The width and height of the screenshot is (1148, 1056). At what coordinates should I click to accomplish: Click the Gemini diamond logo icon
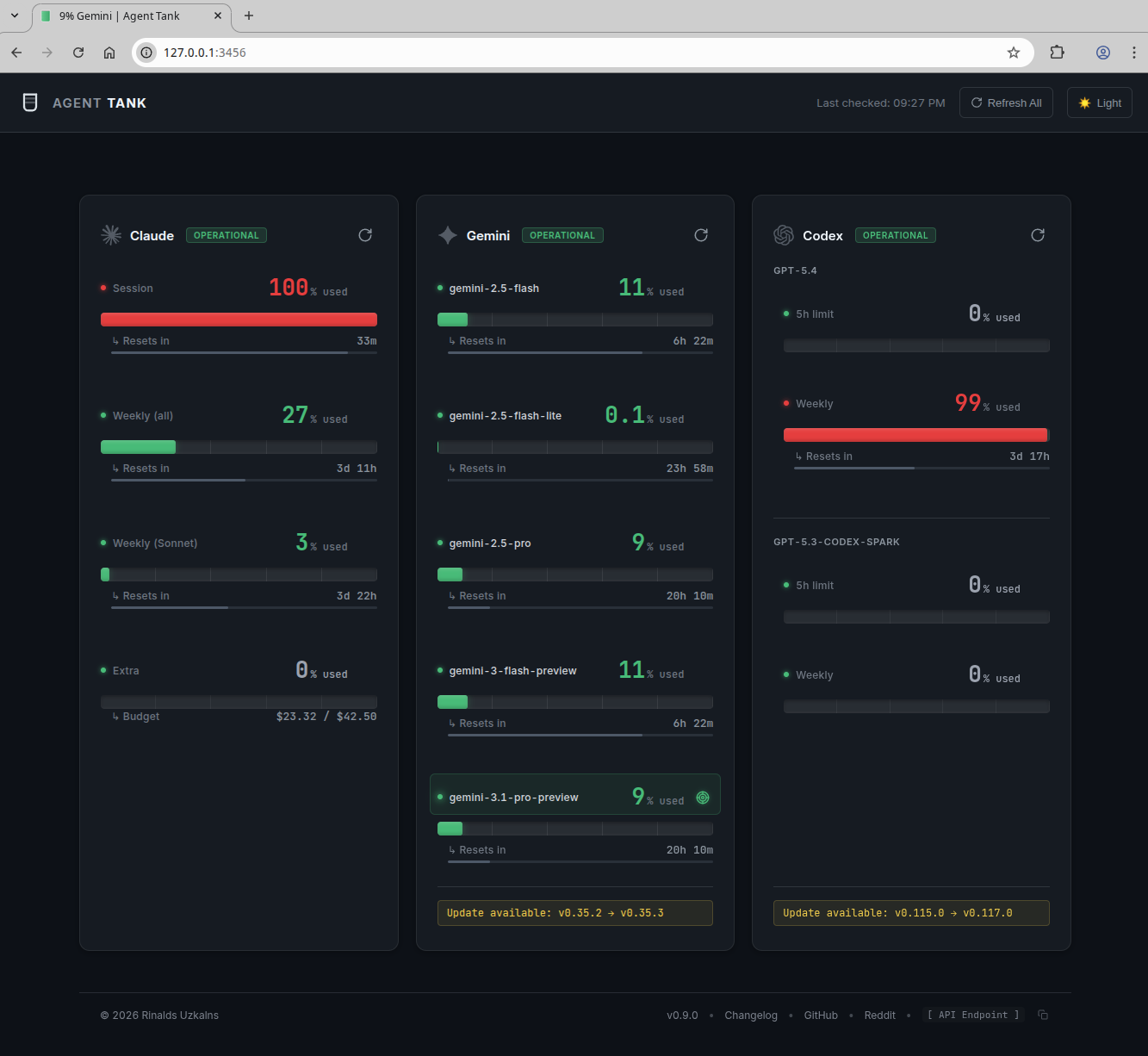coord(447,234)
